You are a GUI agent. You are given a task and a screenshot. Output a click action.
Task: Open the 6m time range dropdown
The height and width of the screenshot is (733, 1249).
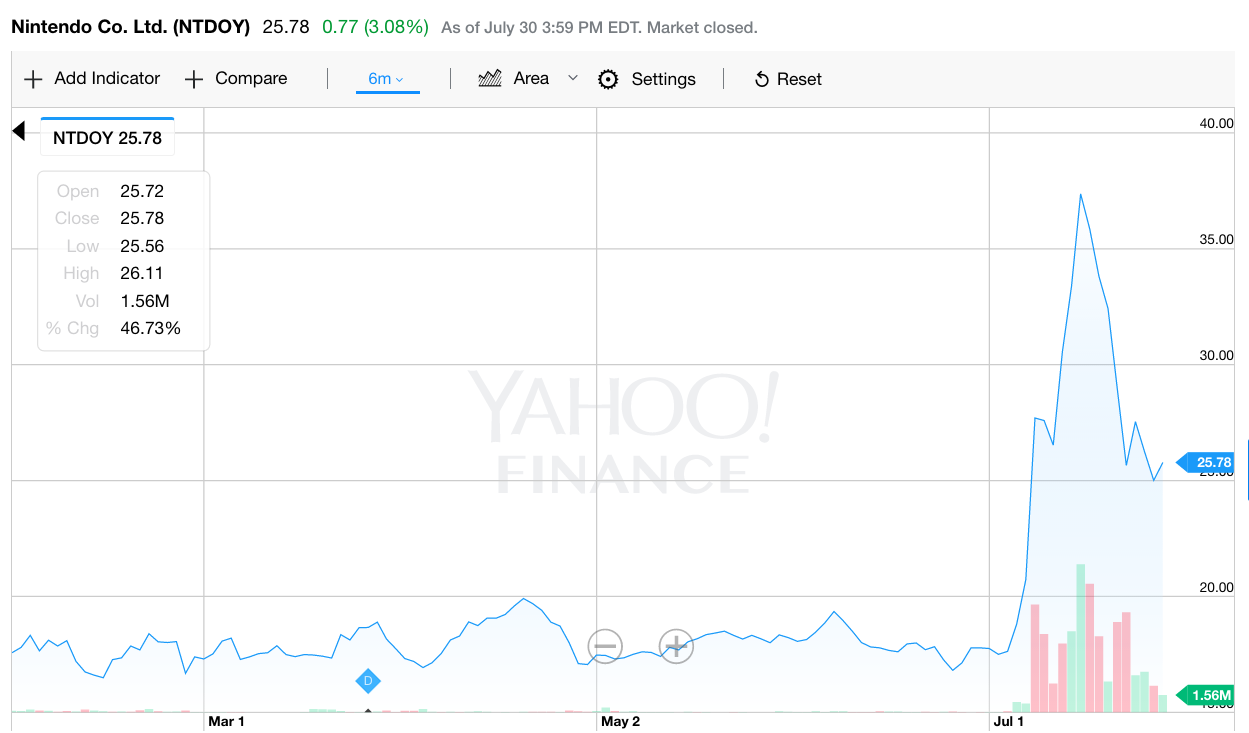[x=387, y=79]
